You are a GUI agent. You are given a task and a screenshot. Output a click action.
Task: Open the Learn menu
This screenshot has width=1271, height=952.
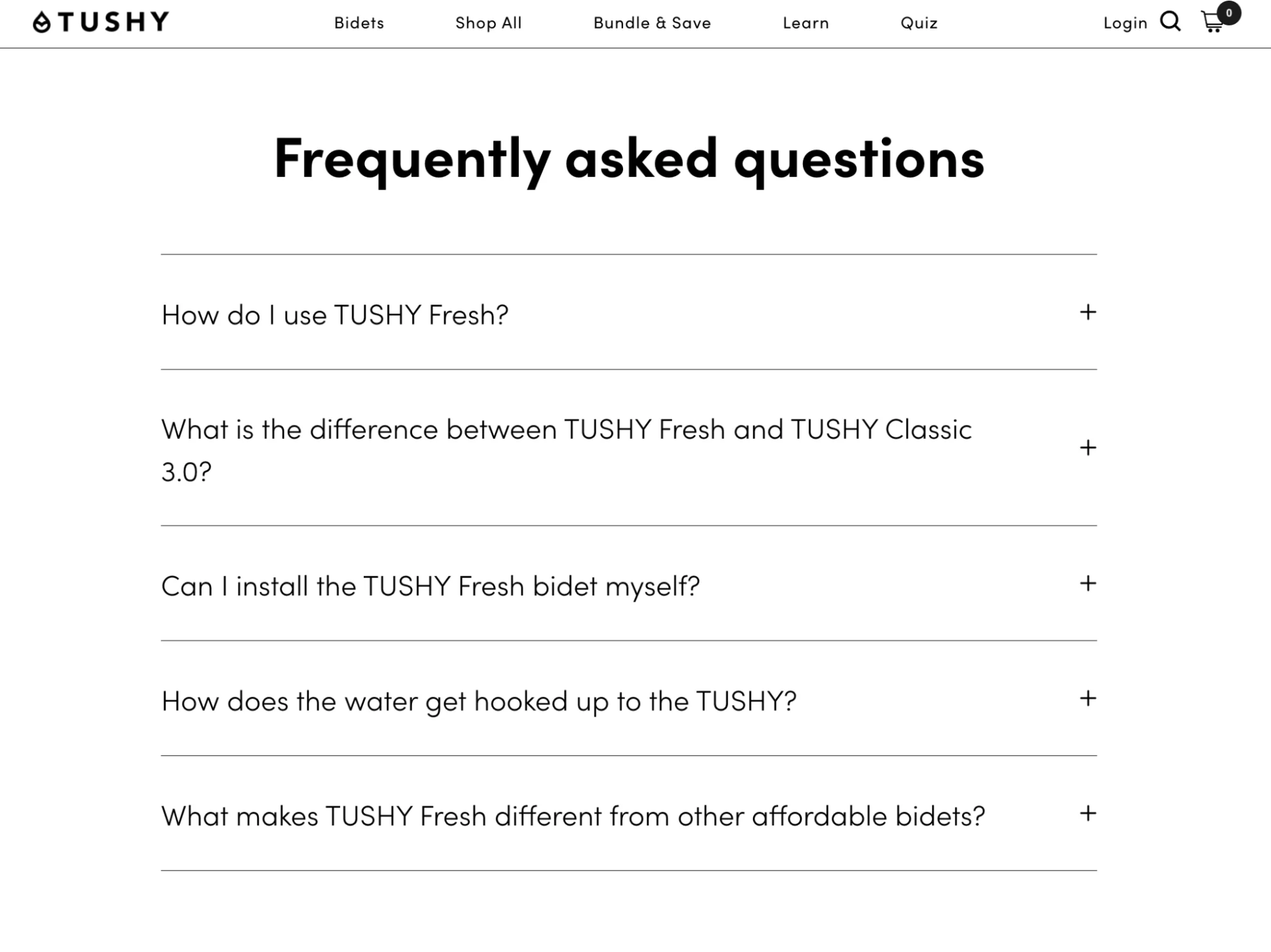pyautogui.click(x=805, y=23)
